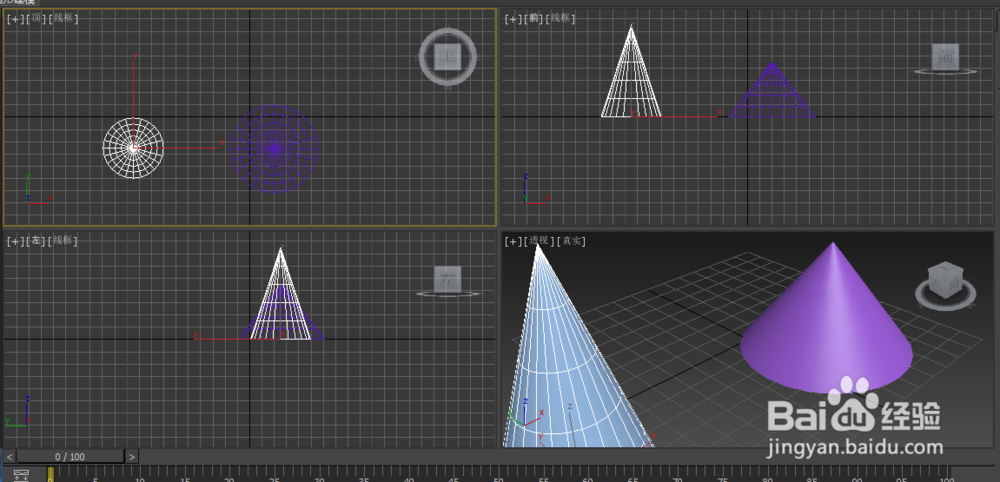
Task: Open the [左] view label menu
Action: coord(36,241)
